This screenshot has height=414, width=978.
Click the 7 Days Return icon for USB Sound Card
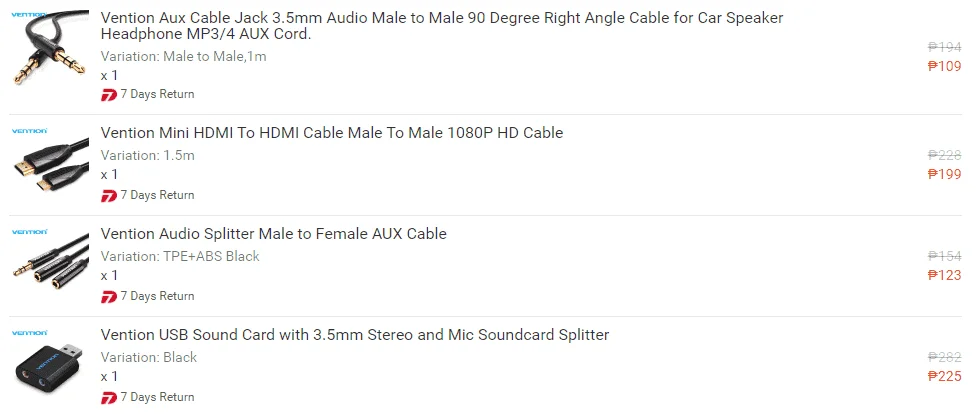[109, 398]
